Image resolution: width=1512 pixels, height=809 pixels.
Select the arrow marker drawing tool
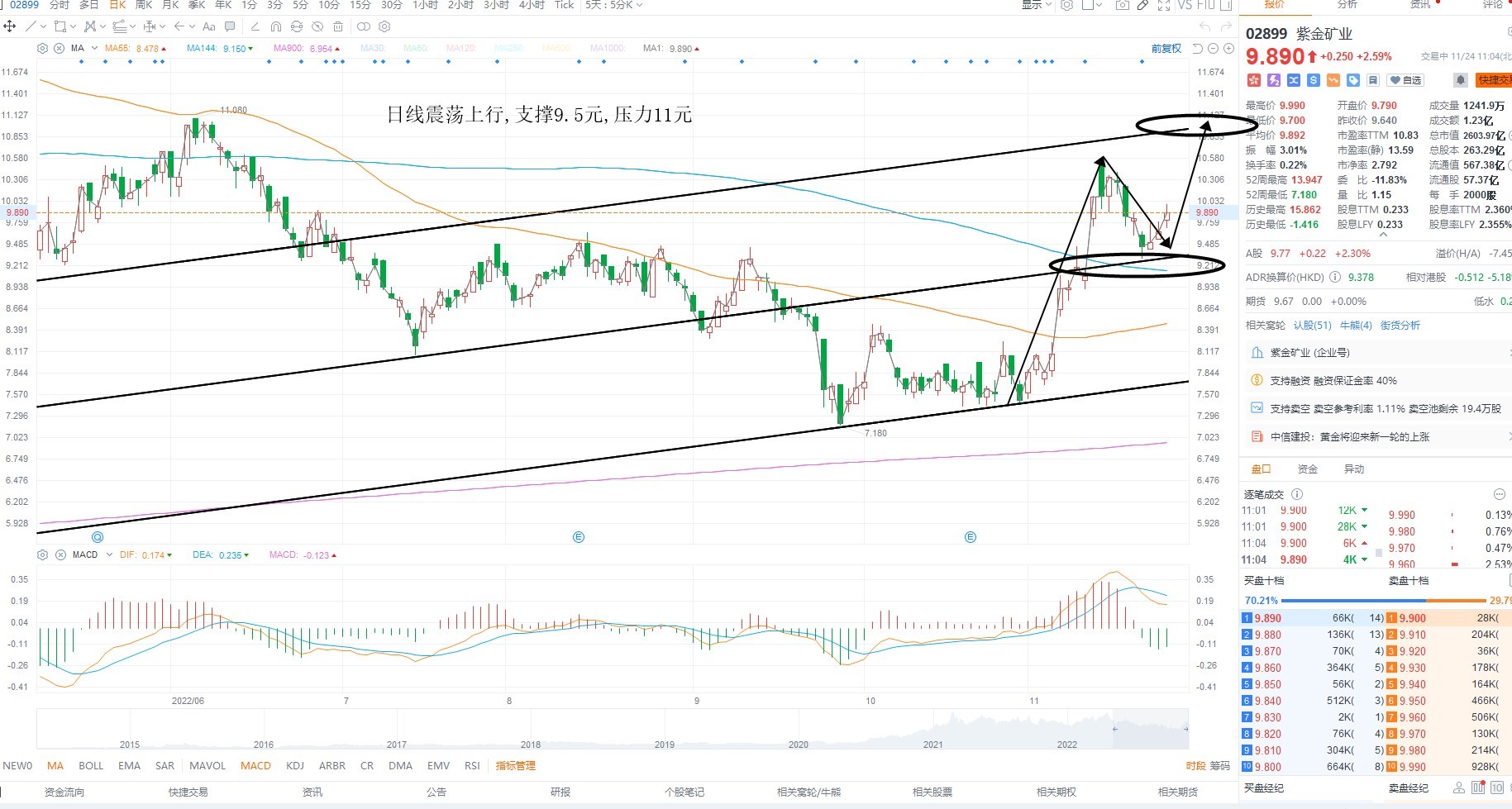(179, 26)
